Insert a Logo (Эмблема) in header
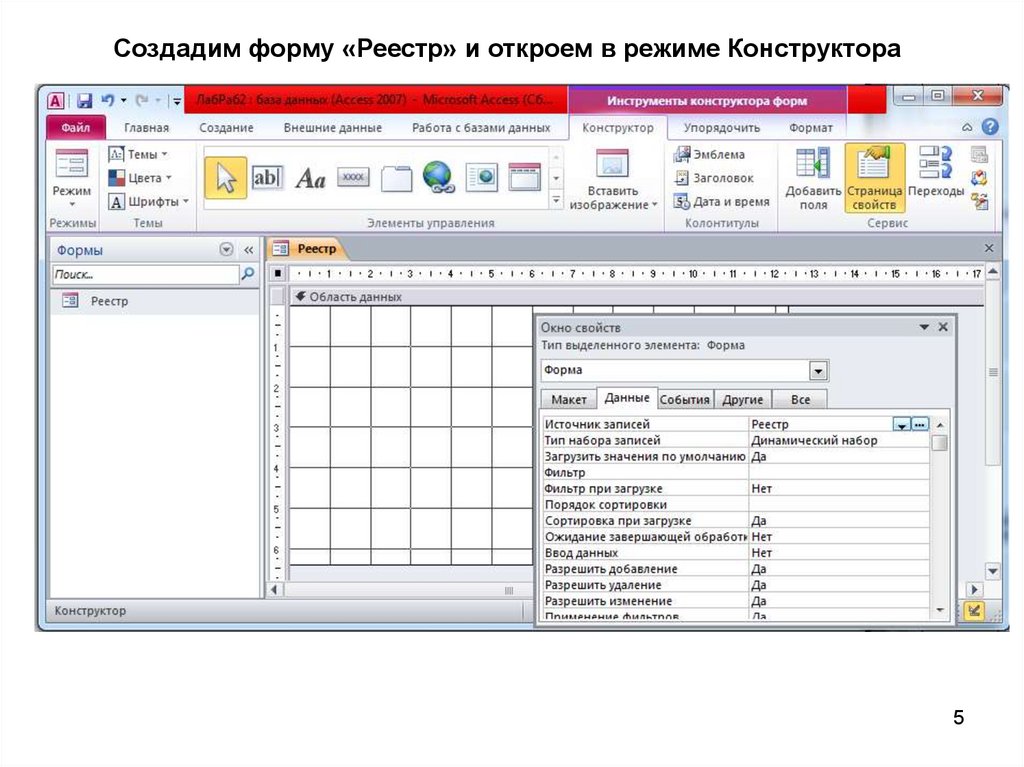The image size is (1024, 767). pos(710,154)
